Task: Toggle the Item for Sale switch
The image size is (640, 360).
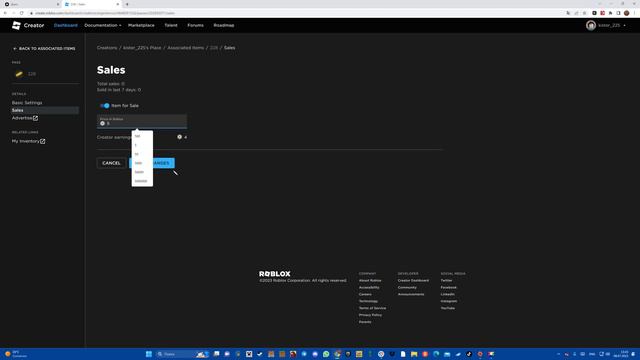Action: coord(105,106)
